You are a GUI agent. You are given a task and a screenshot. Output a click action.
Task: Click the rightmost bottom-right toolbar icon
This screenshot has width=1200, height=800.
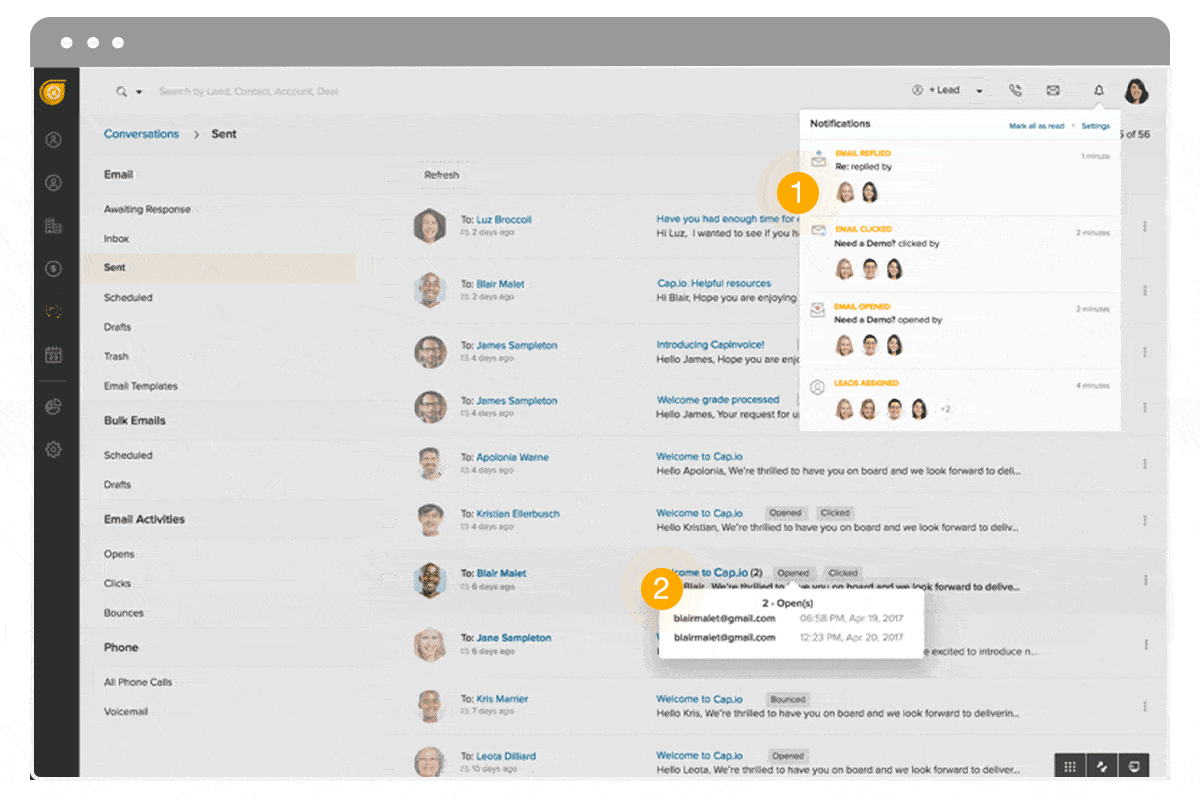tap(1133, 766)
